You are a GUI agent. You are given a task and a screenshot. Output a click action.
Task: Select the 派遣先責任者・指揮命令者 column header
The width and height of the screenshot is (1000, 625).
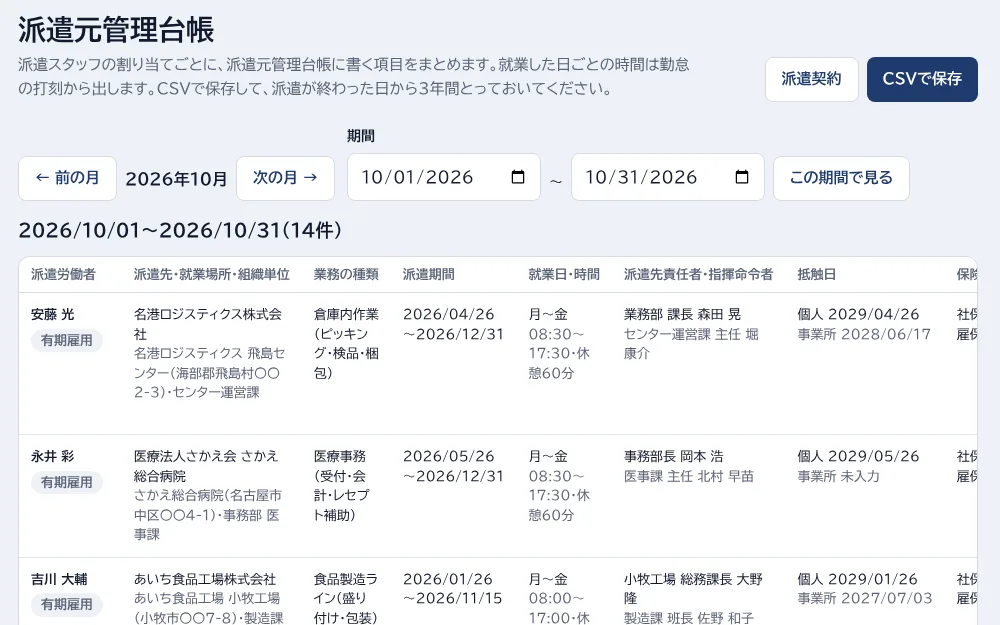tap(698, 274)
